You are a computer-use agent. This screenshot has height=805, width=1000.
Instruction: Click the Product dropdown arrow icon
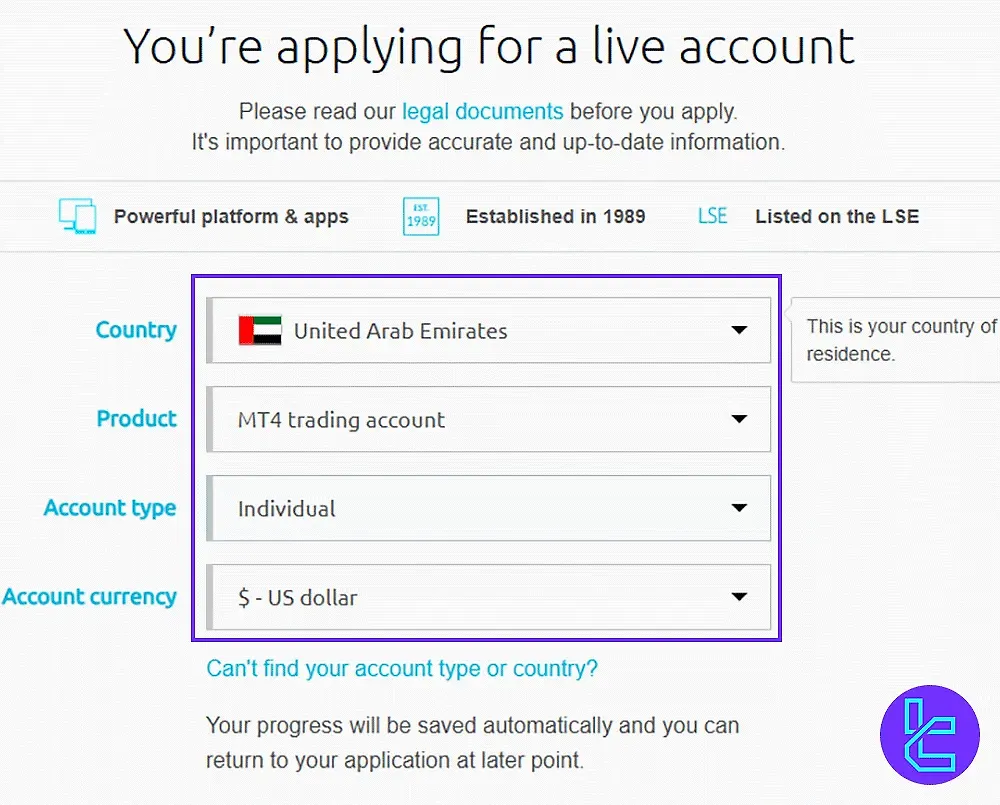point(739,419)
